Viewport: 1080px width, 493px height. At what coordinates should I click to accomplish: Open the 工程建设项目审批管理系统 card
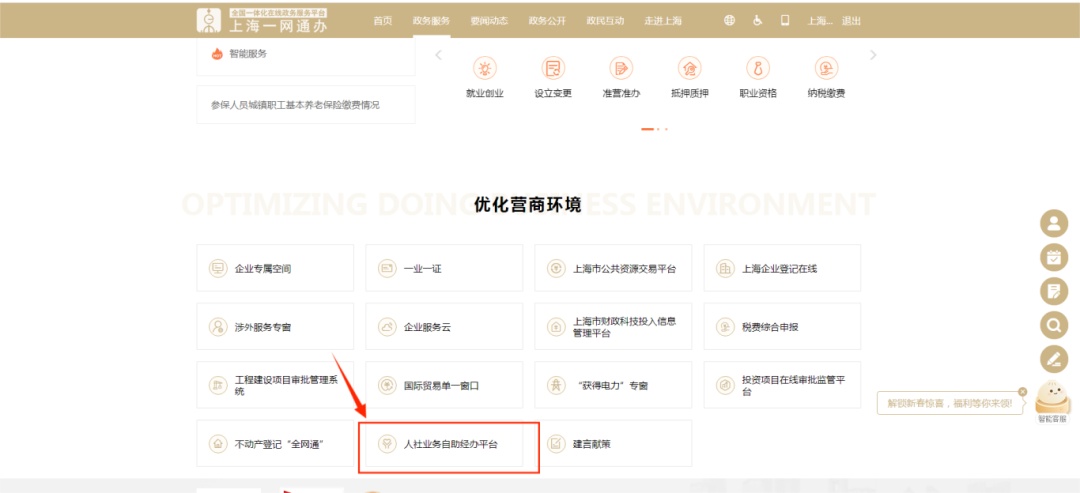click(275, 385)
